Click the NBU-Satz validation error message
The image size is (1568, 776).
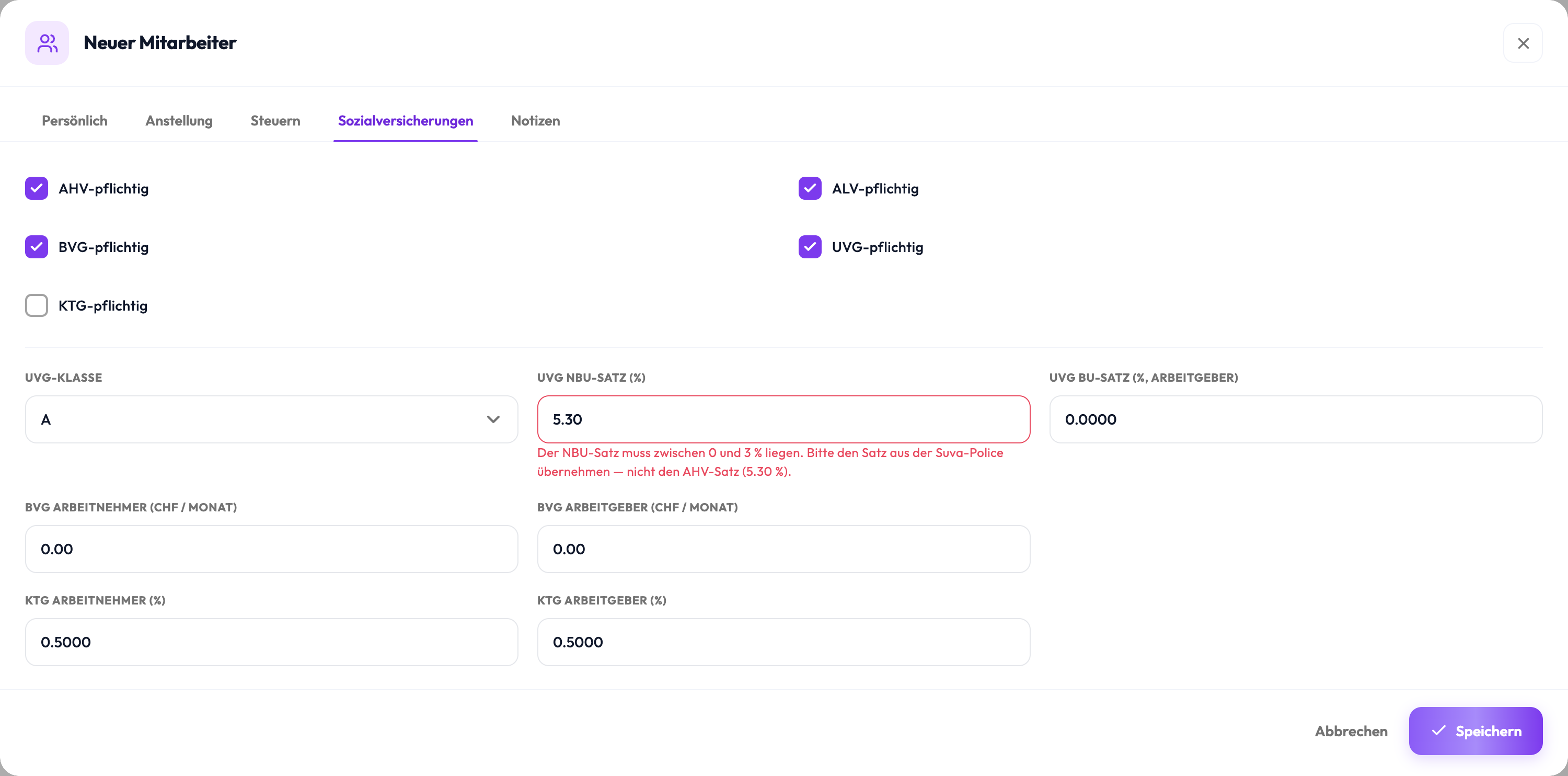click(770, 462)
